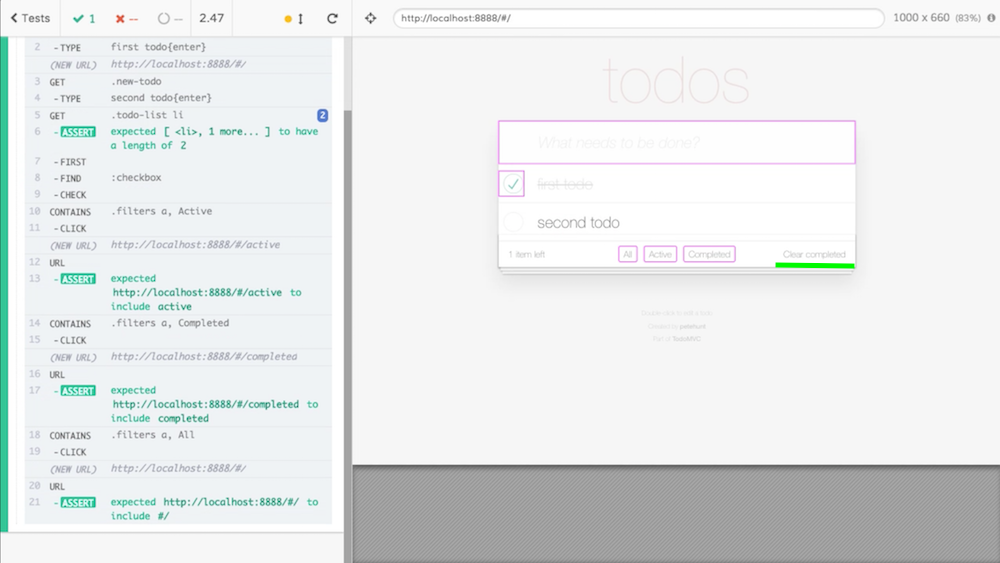Click the URL address bar
Viewport: 1000px width, 563px height.
(638, 18)
